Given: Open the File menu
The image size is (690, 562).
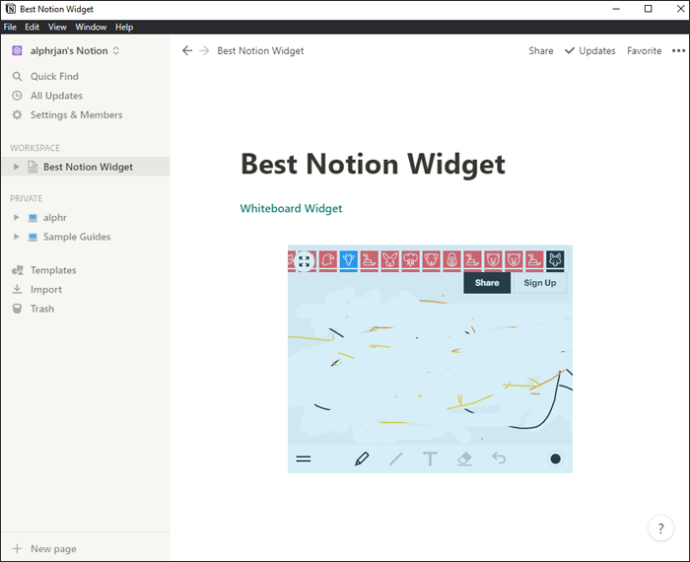Looking at the screenshot, I should (x=10, y=27).
